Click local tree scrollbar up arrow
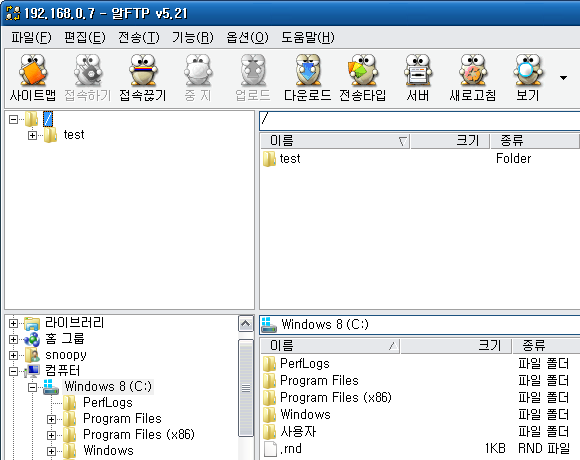The height and width of the screenshot is (460, 580). [x=246, y=324]
